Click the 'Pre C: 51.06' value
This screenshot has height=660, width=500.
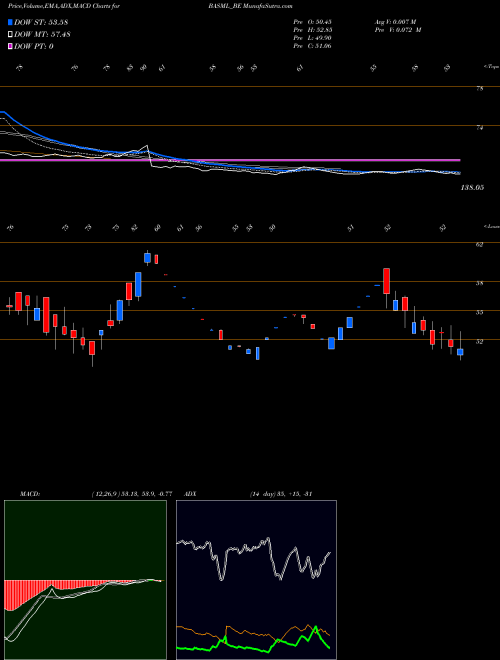click(x=312, y=46)
